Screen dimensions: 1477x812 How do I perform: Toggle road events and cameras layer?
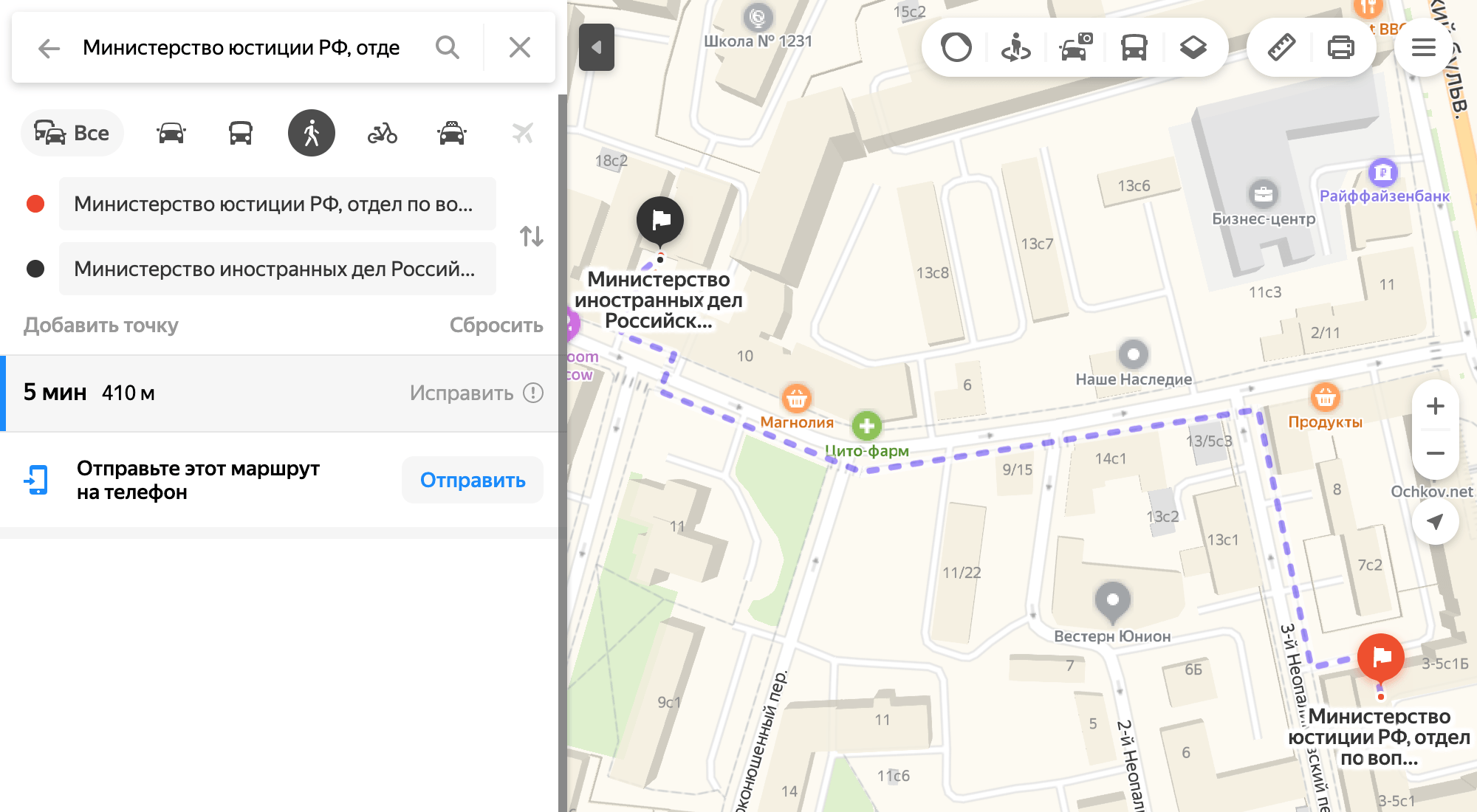tap(1075, 48)
